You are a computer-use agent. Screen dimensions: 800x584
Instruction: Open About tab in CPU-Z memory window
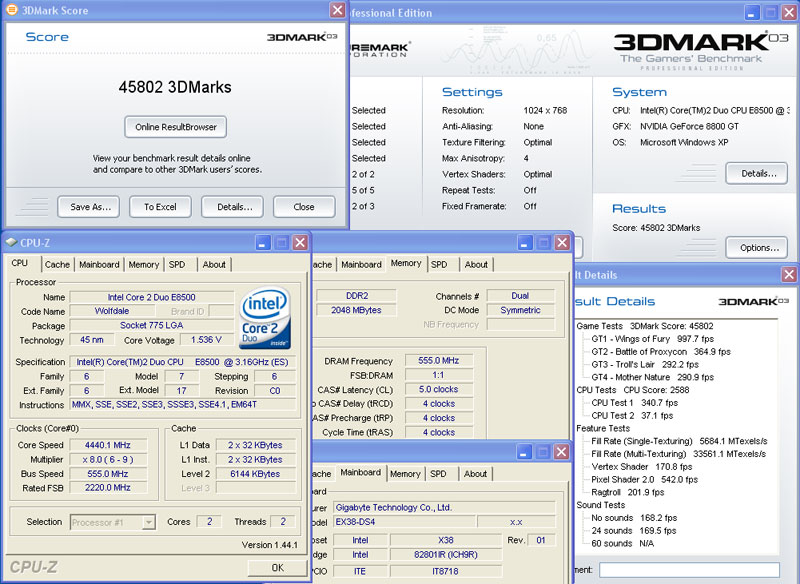(476, 264)
